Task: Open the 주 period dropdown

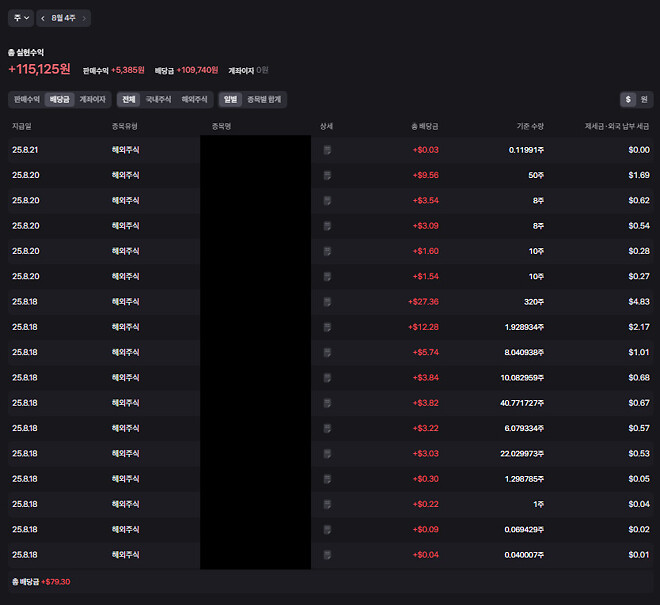Action: point(21,18)
